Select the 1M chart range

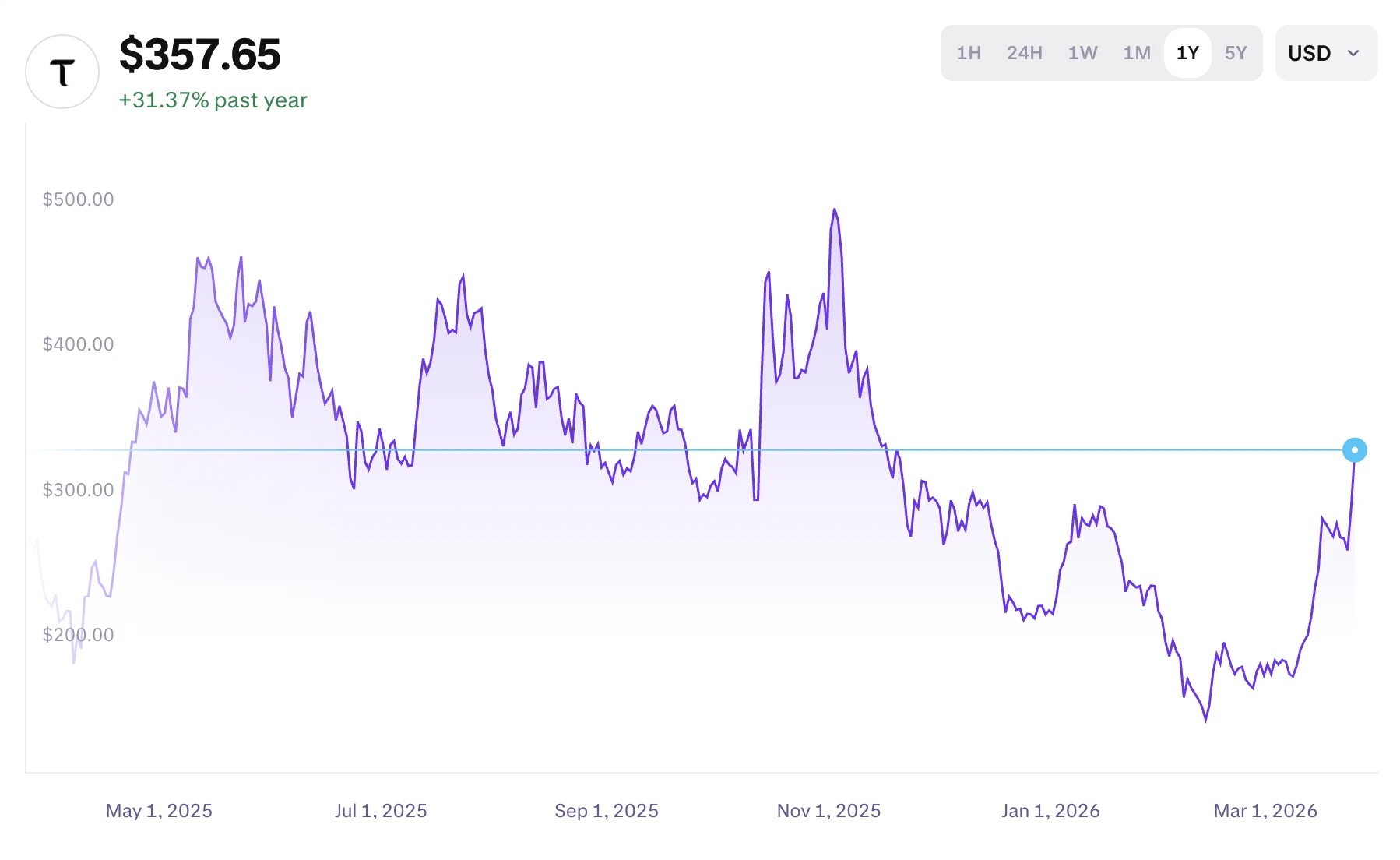click(1137, 53)
